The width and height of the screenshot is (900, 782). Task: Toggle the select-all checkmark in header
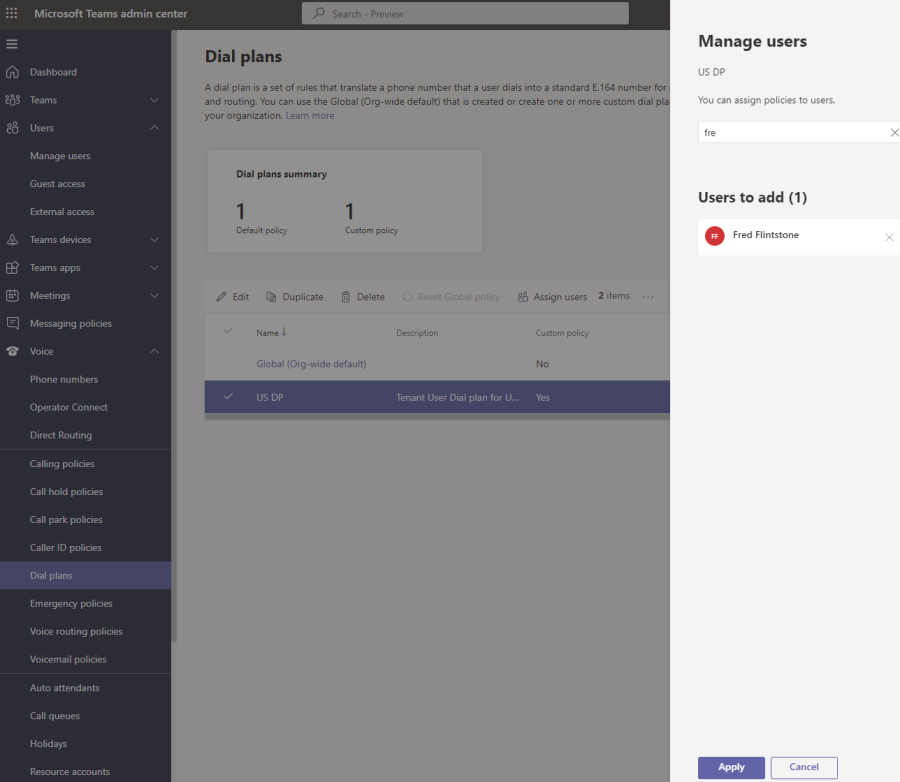tap(228, 330)
